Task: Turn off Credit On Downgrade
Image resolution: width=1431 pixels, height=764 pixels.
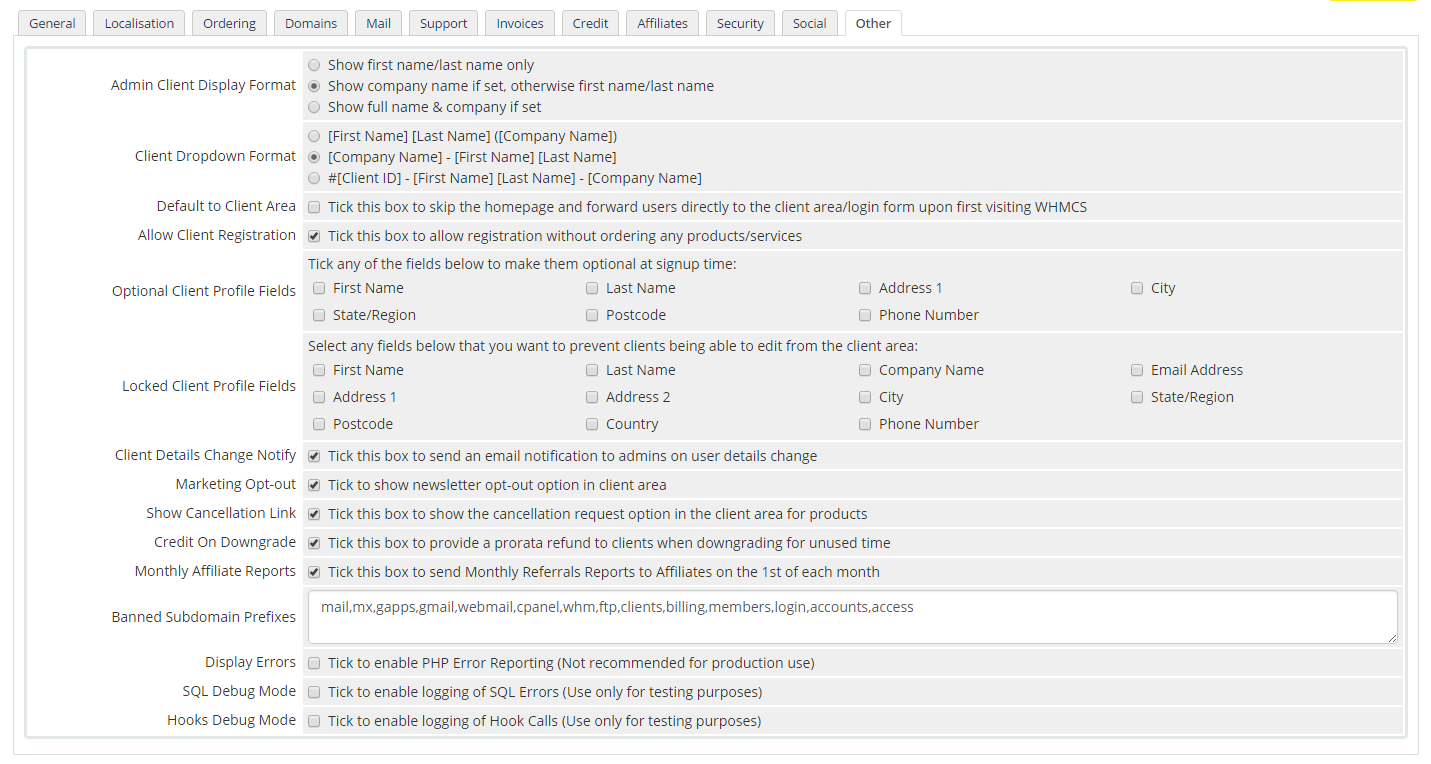Action: 315,544
